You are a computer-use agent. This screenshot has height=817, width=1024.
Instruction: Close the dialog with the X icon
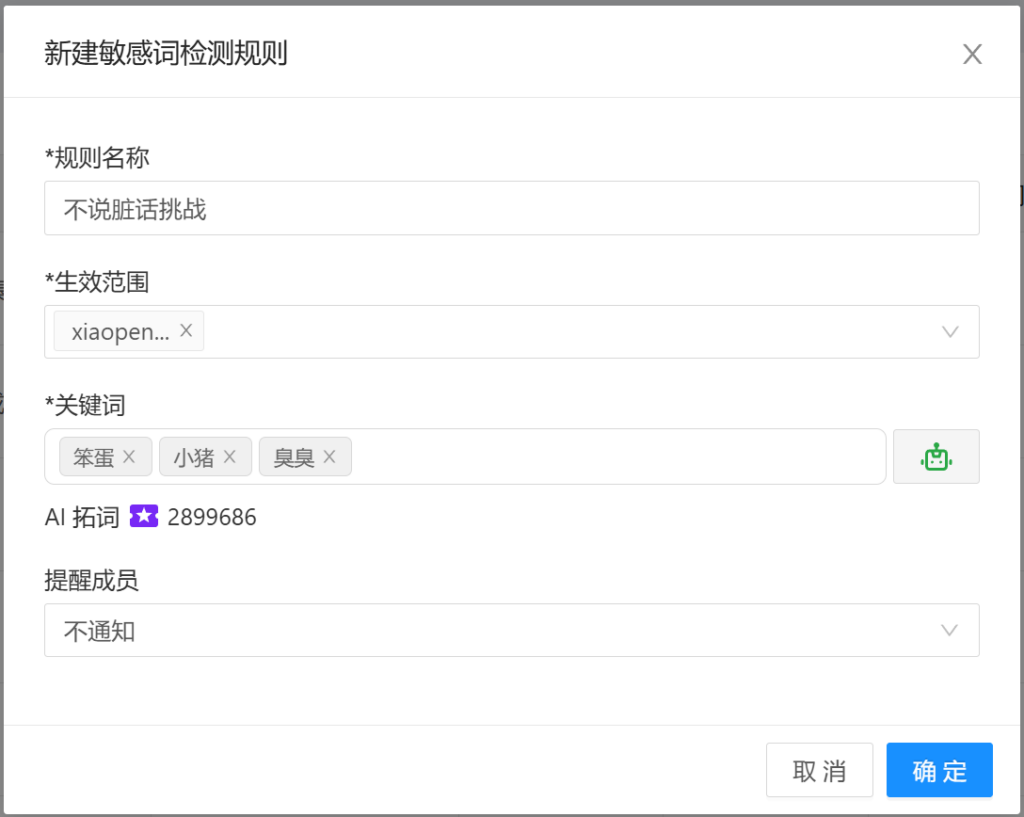(x=971, y=54)
